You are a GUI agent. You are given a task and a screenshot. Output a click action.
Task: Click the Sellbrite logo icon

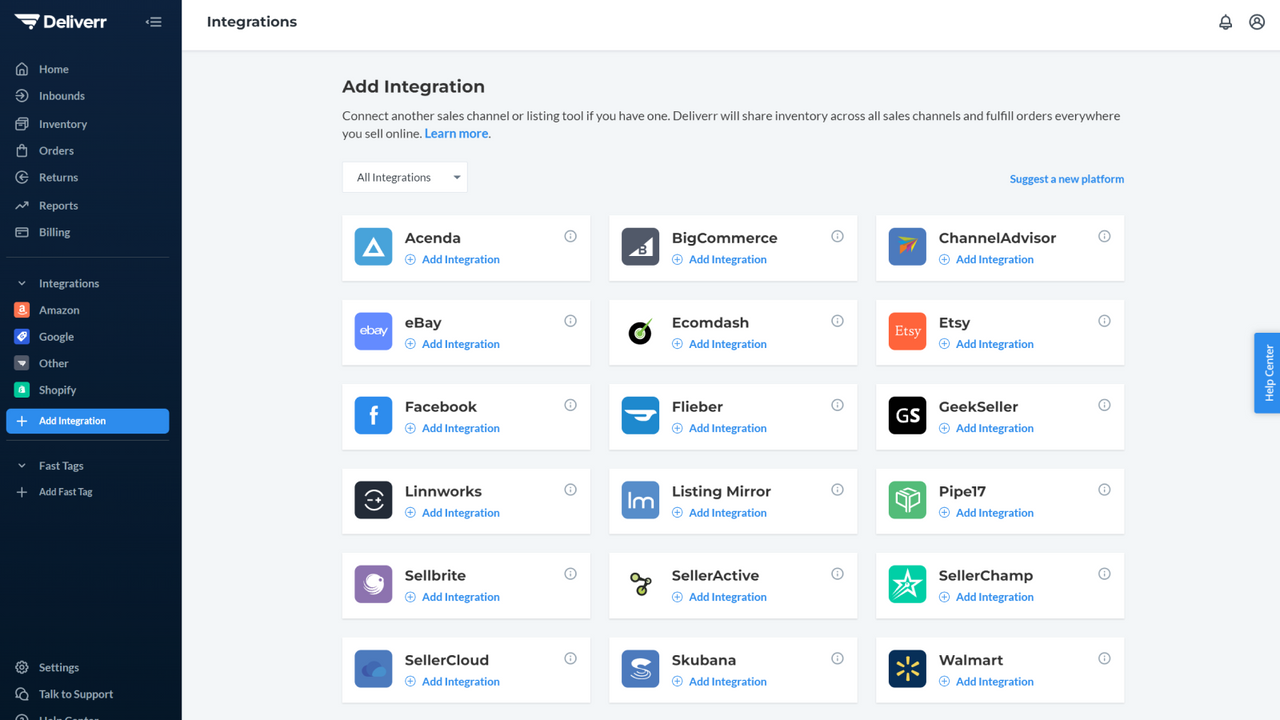click(373, 585)
